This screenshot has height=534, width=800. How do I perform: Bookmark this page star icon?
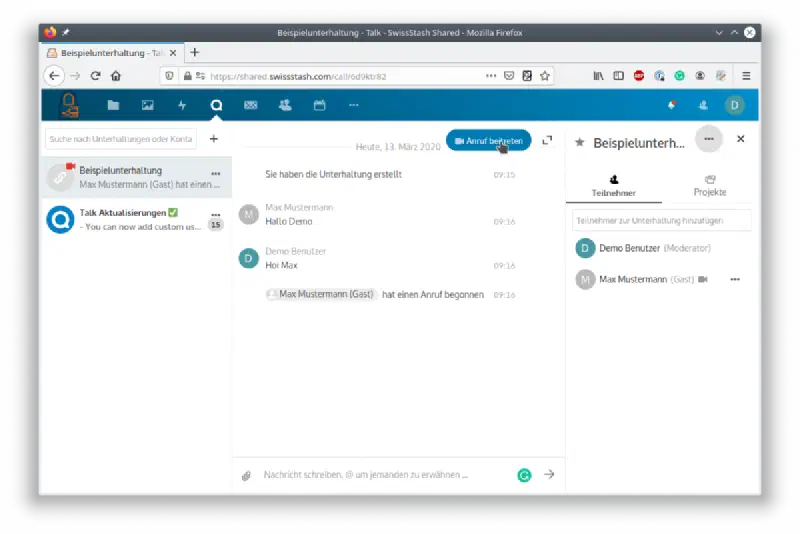tap(545, 76)
